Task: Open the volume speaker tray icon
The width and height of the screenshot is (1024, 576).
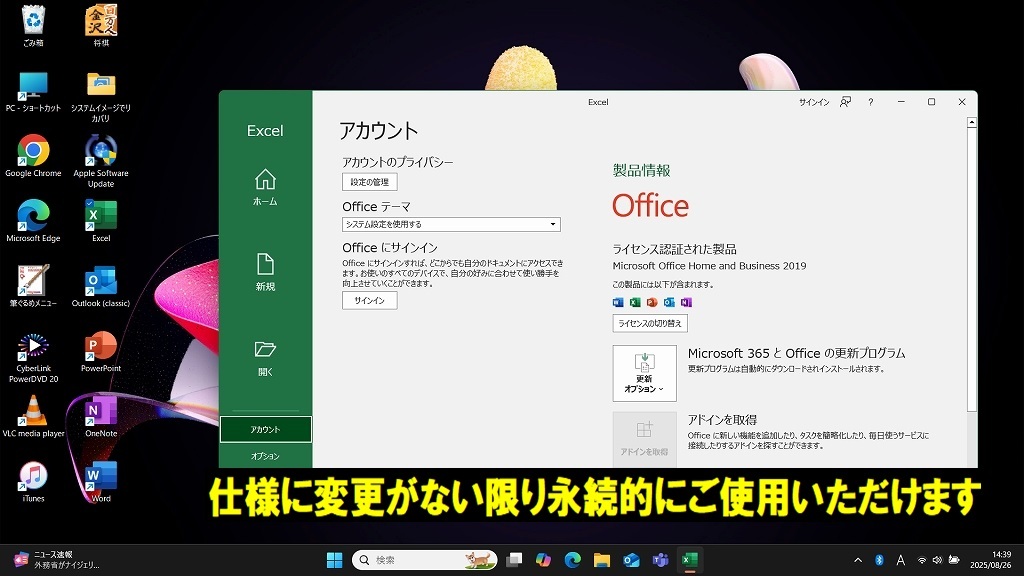Action: tap(937, 560)
